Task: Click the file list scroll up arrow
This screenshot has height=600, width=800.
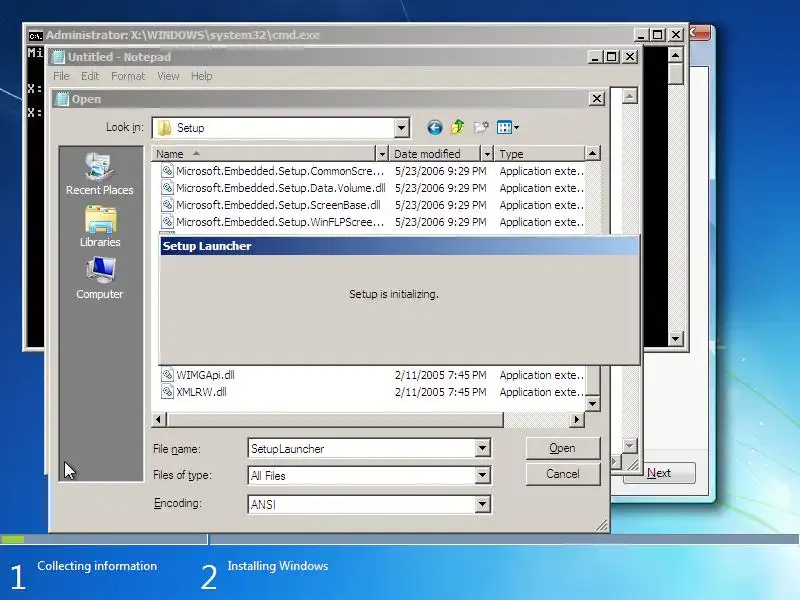Action: [x=592, y=153]
